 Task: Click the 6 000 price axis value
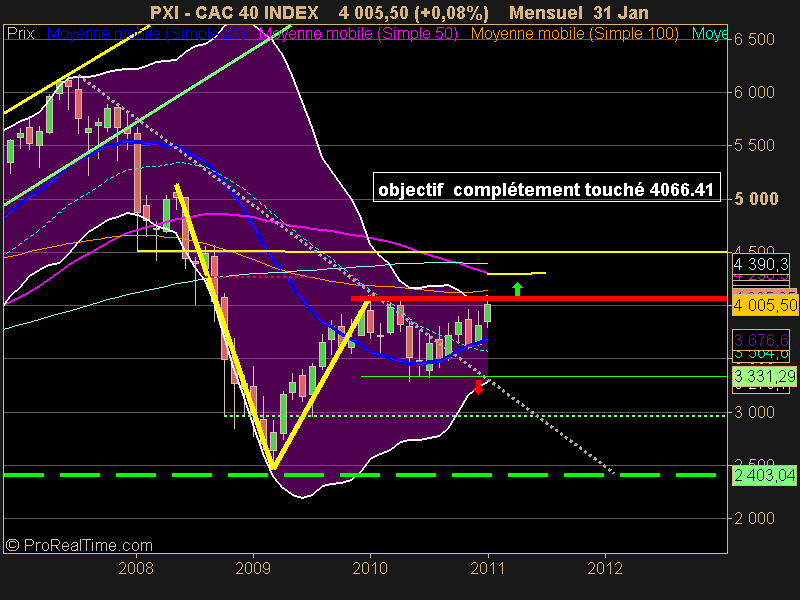[x=755, y=92]
